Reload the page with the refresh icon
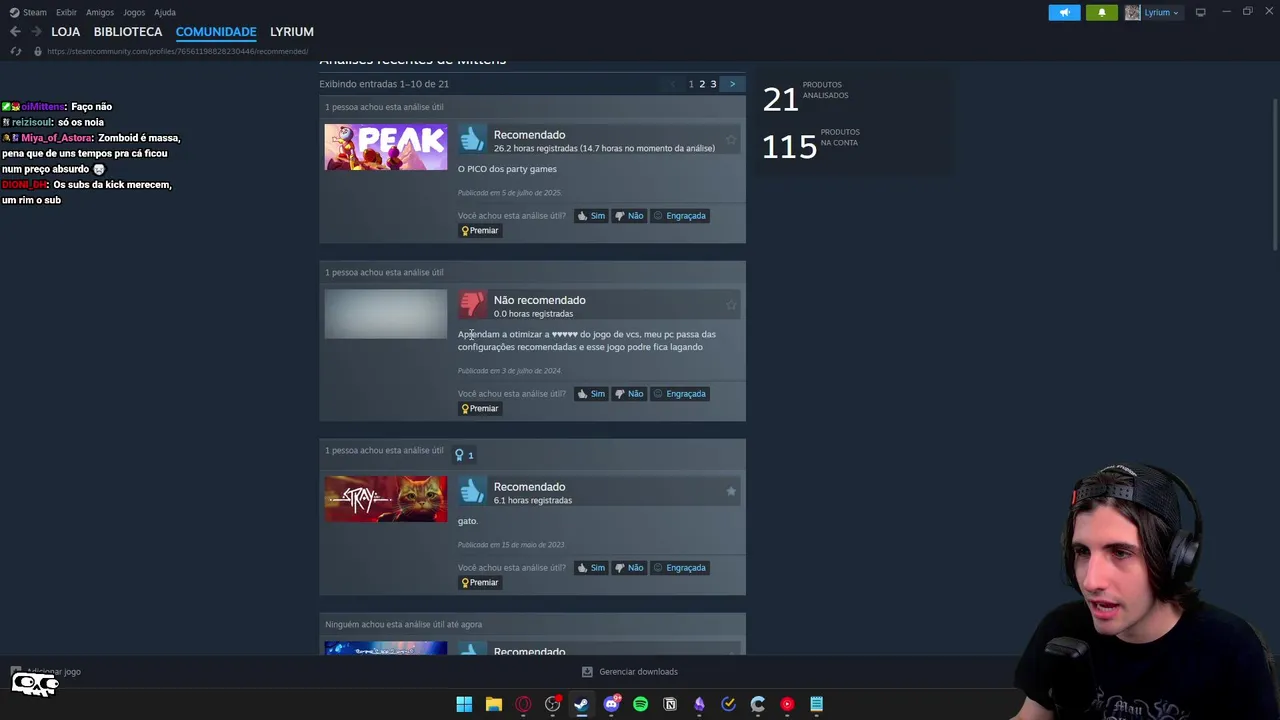The image size is (1280, 720). (x=15, y=51)
